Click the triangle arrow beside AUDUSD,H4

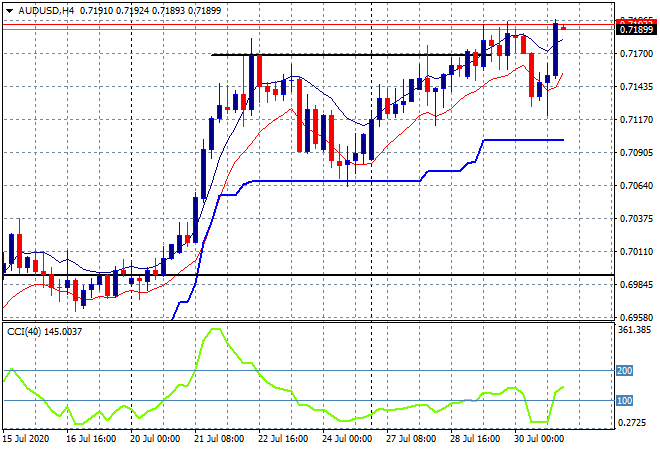[x=10, y=11]
